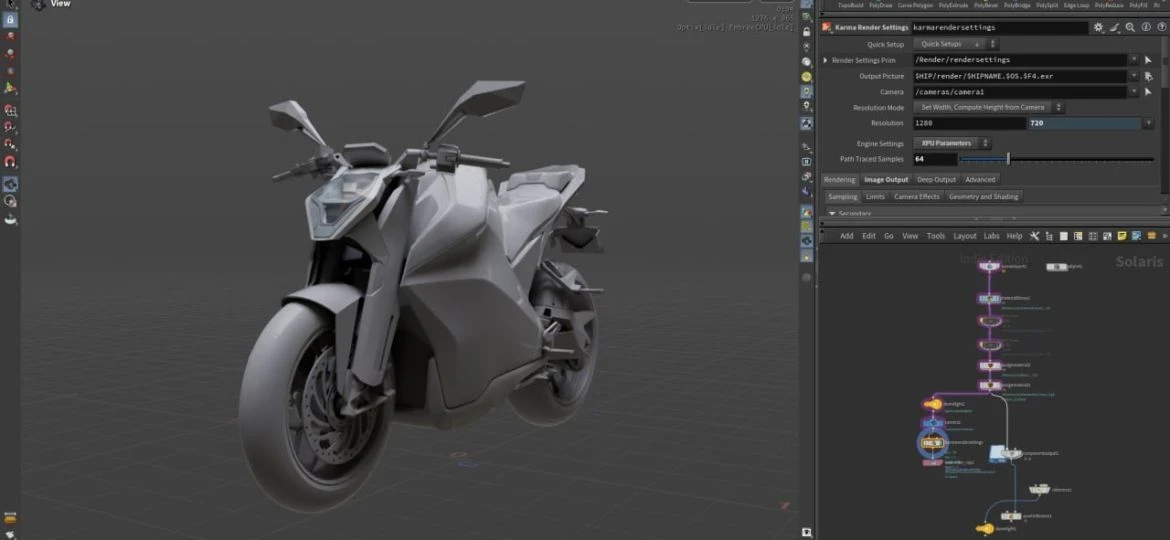Select the domelight1 node in network
Screen dimensions: 1170x540
pyautogui.click(x=933, y=404)
